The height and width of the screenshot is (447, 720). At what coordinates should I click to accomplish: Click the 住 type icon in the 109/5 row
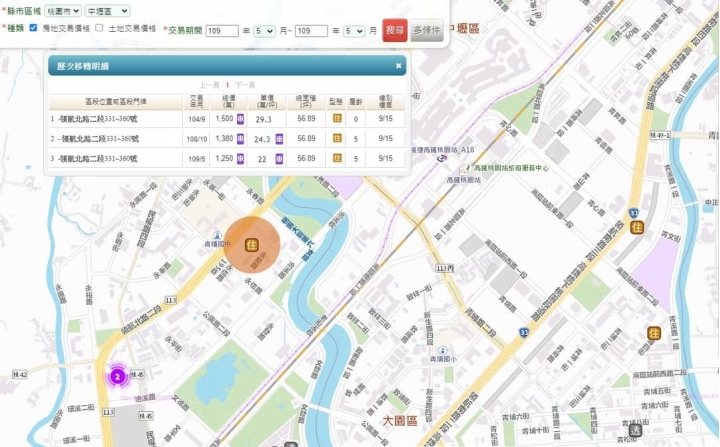[337, 158]
